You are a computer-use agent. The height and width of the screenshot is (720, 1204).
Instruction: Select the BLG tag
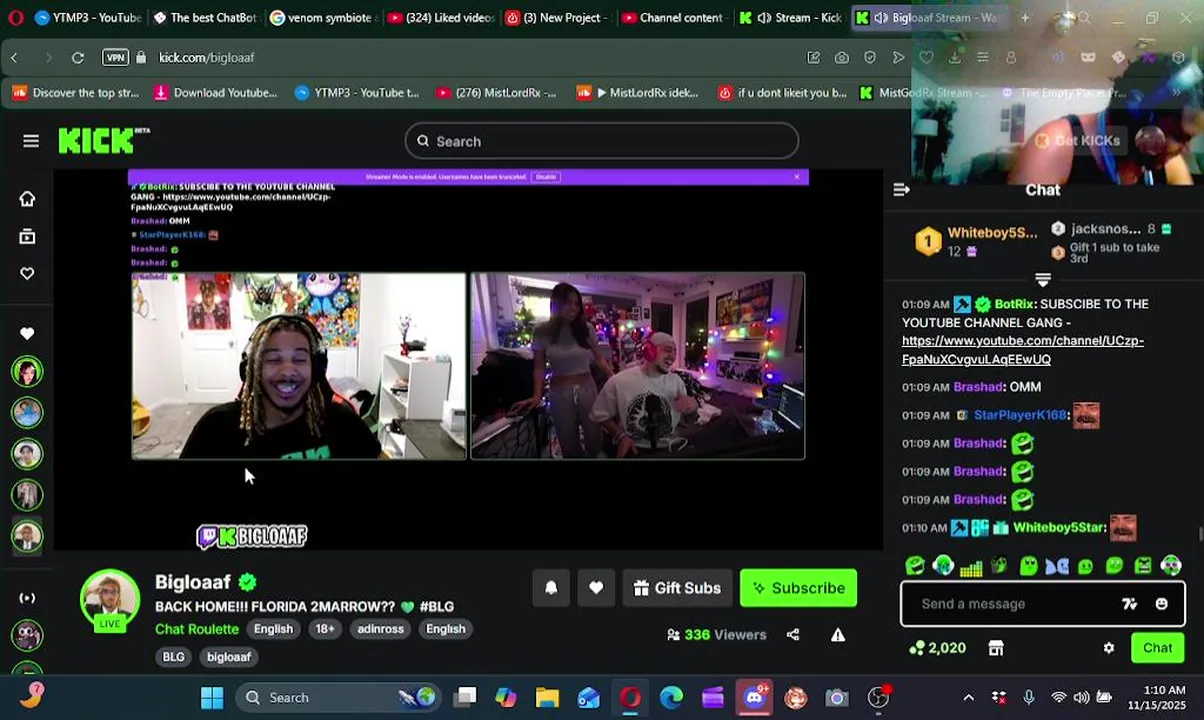[173, 657]
